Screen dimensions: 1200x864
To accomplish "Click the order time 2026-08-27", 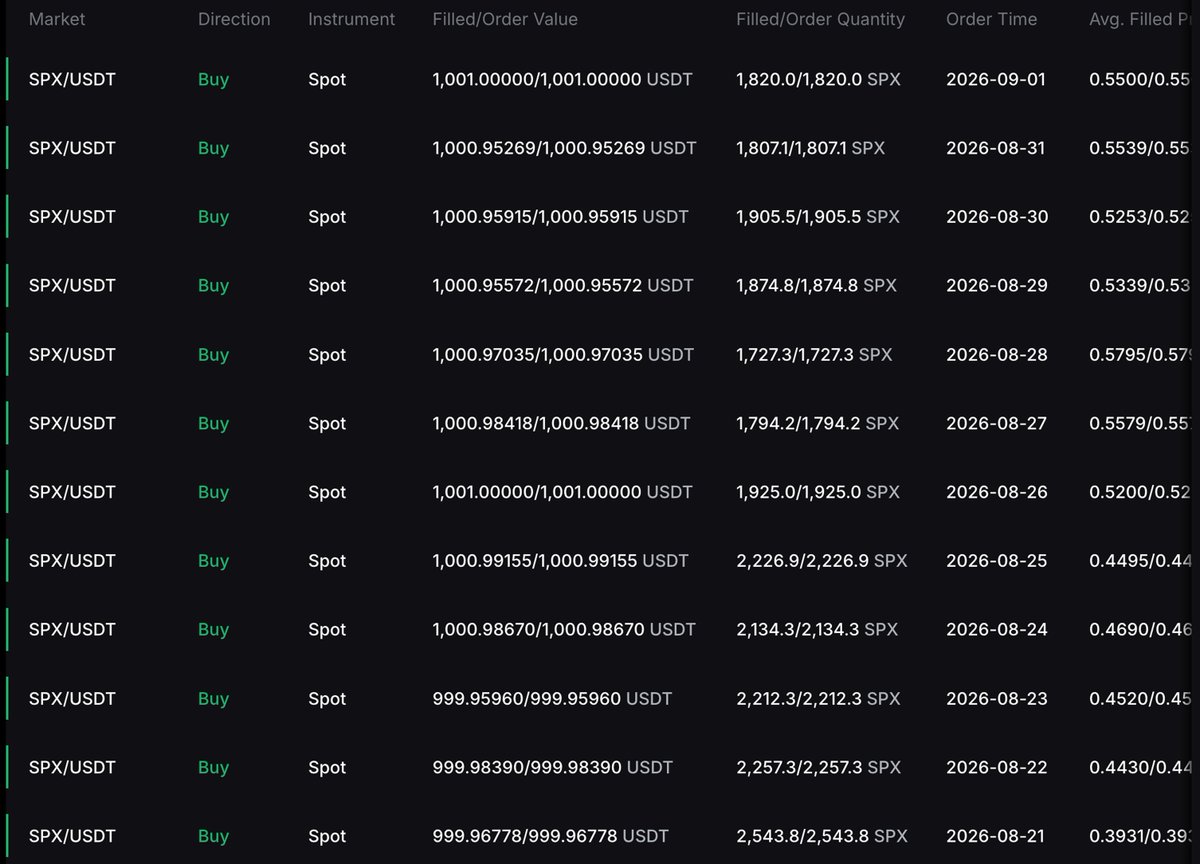I will coord(996,423).
